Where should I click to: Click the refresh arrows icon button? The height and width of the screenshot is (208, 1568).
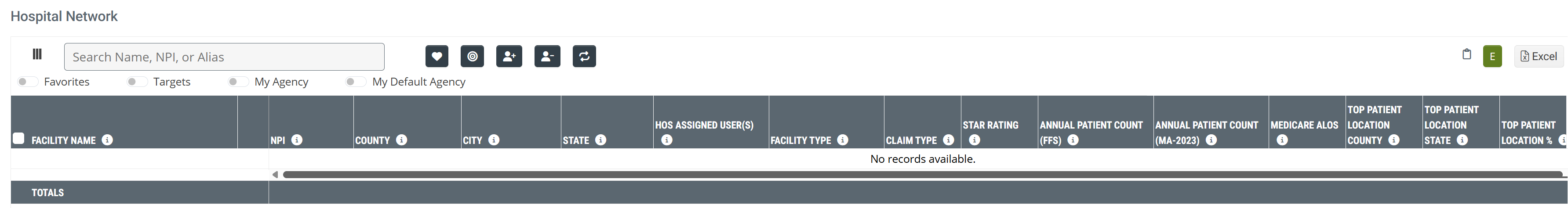(x=584, y=57)
